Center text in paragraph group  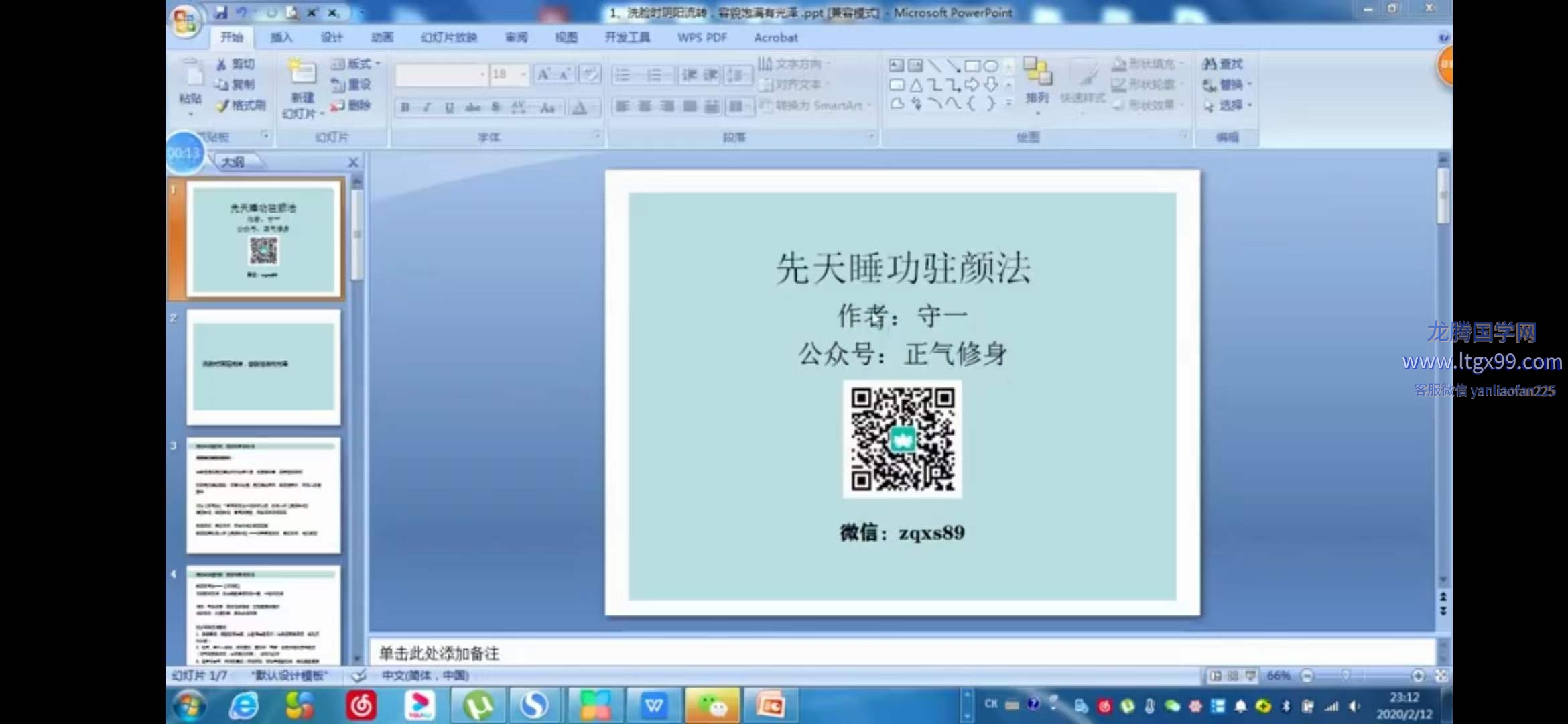click(645, 106)
